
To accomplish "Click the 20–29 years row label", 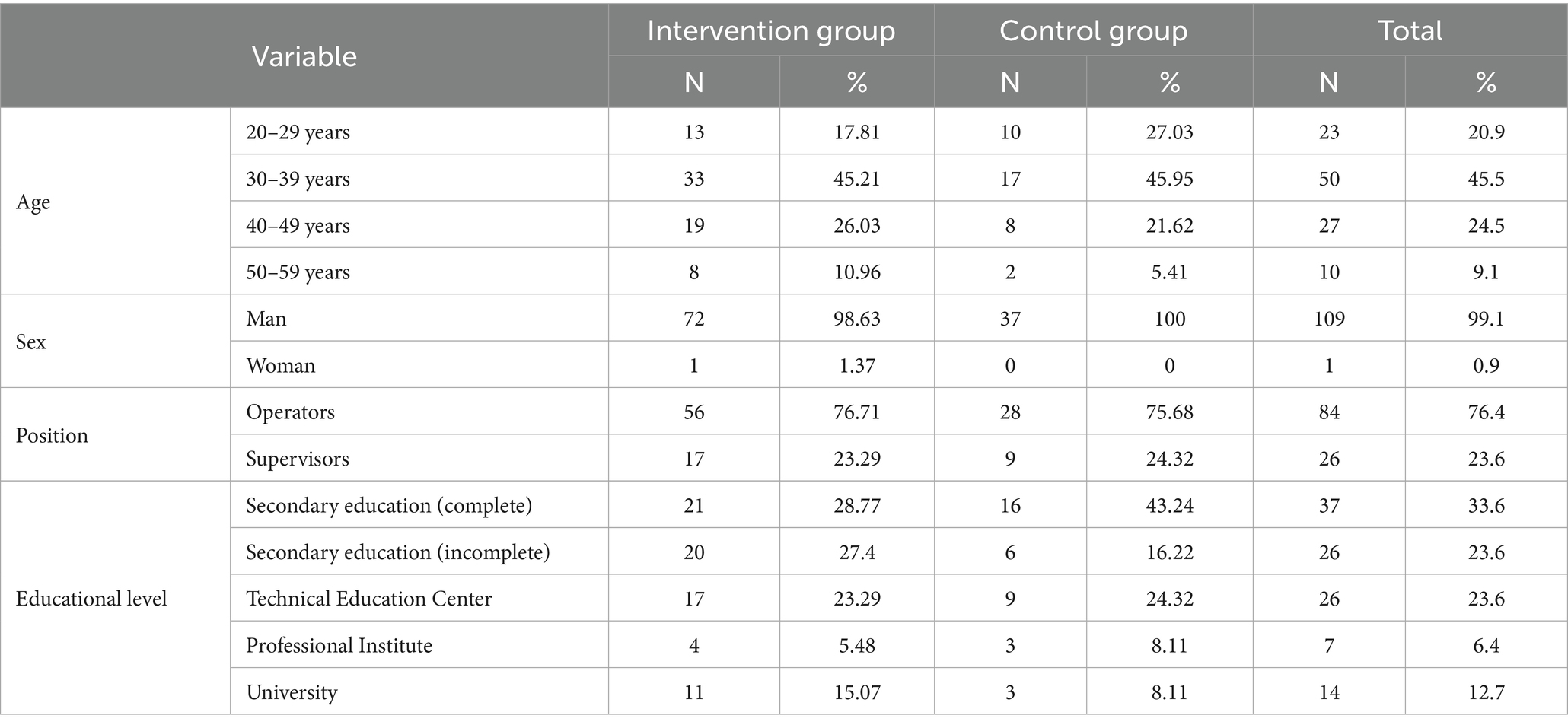I will (x=298, y=132).
